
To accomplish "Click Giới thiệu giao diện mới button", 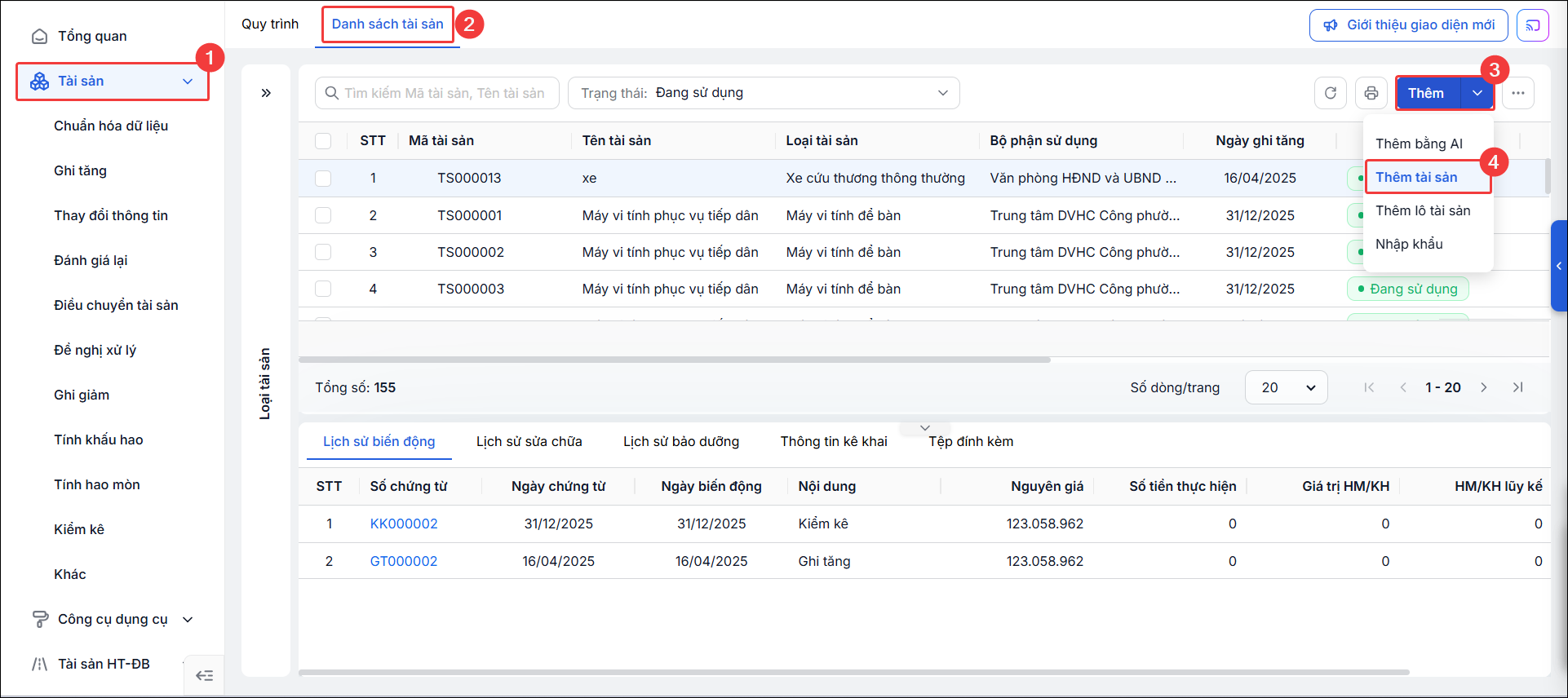I will tap(1409, 25).
